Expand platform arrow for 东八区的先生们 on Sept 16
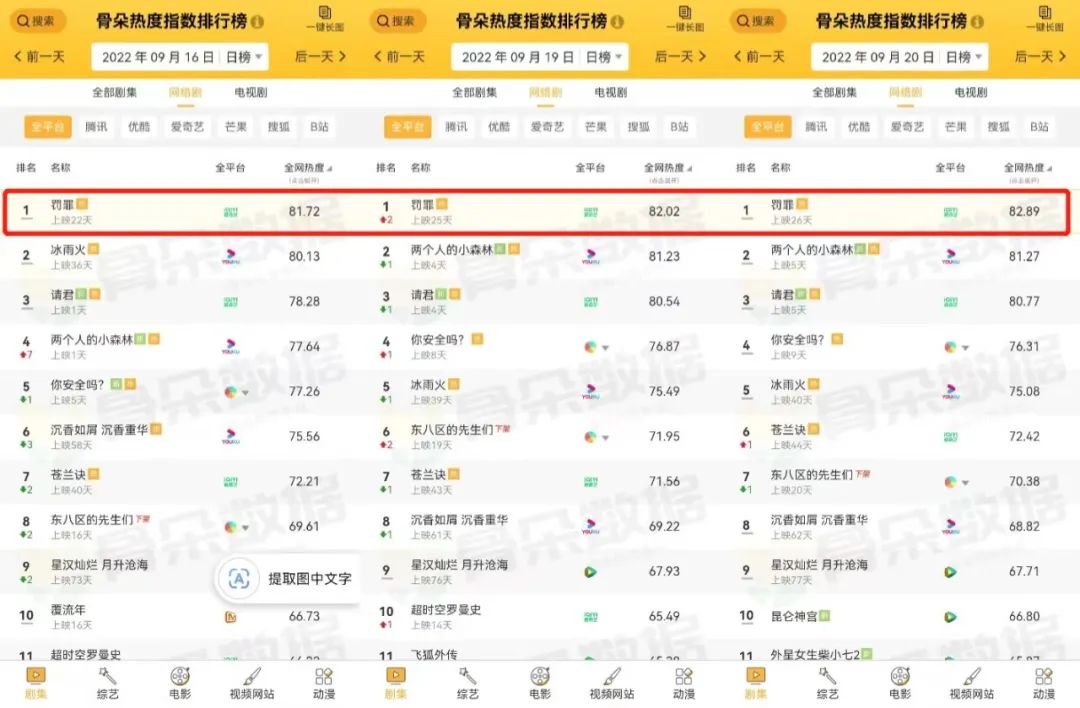The width and height of the screenshot is (1080, 708). (245, 528)
